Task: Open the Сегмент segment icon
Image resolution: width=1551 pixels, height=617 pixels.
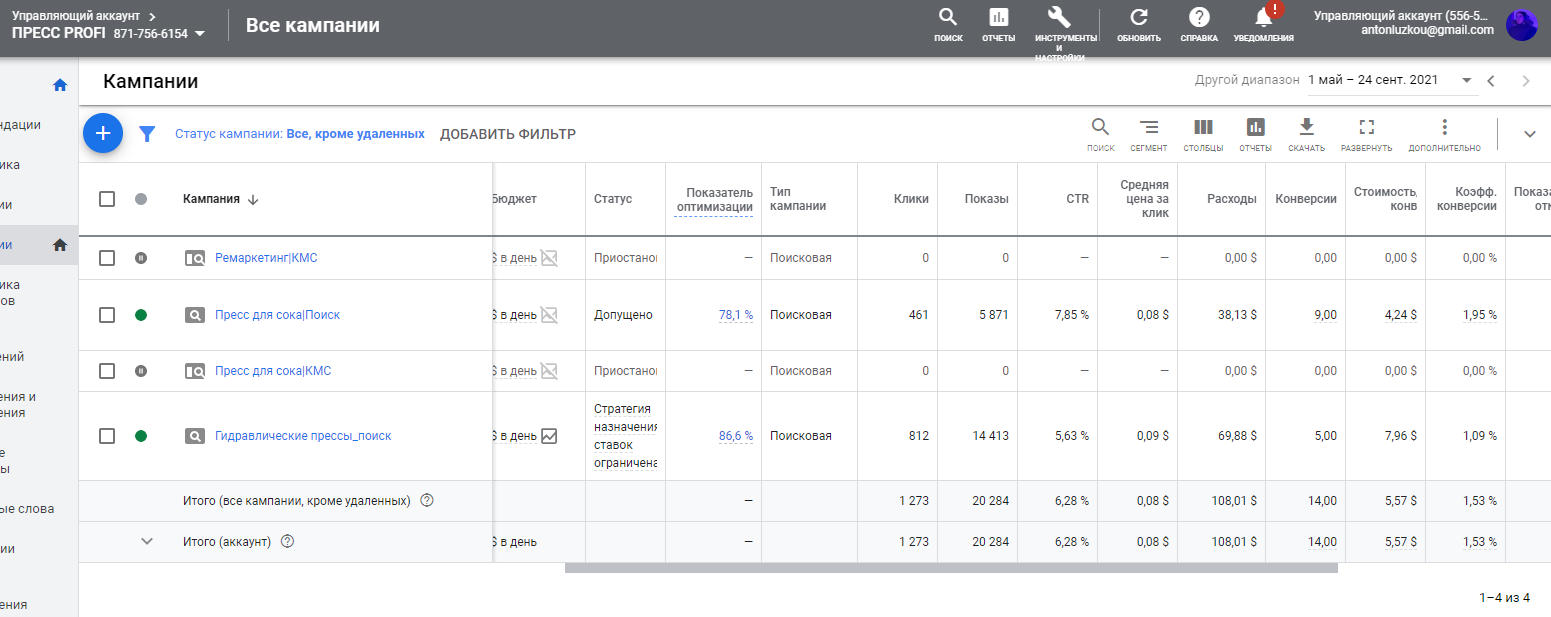Action: [x=1149, y=128]
